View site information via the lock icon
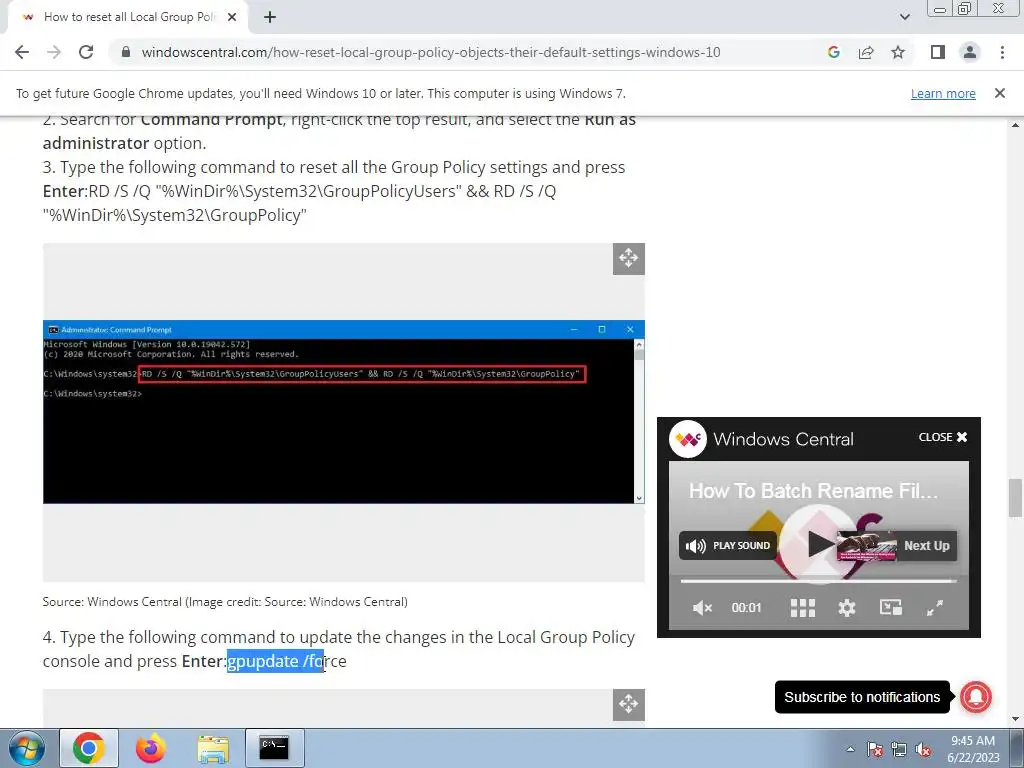 (x=126, y=52)
